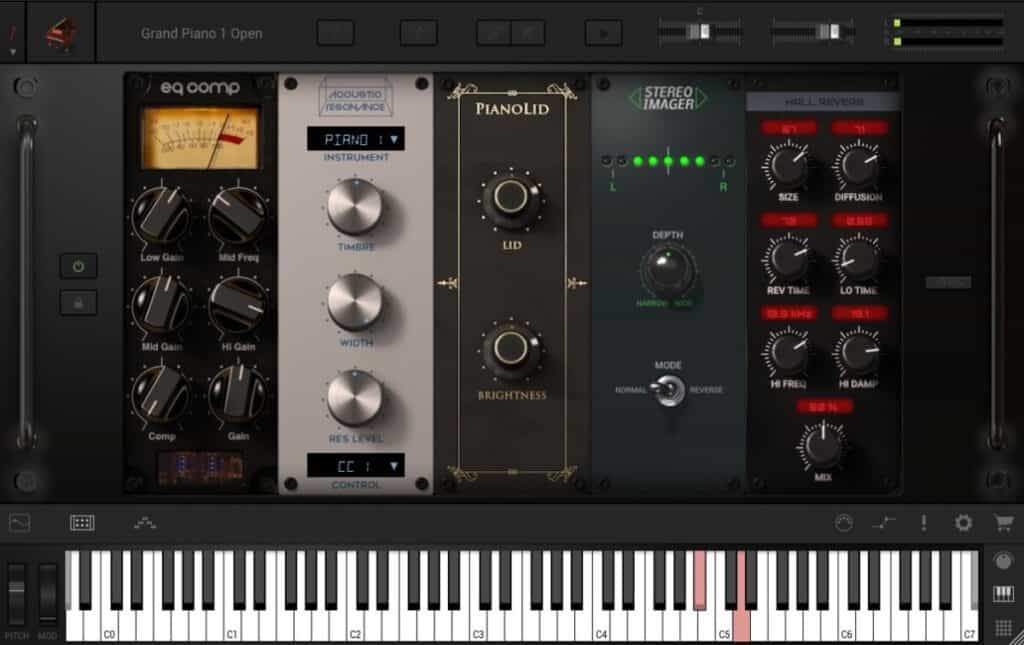Click the PianoLid title

(x=512, y=109)
